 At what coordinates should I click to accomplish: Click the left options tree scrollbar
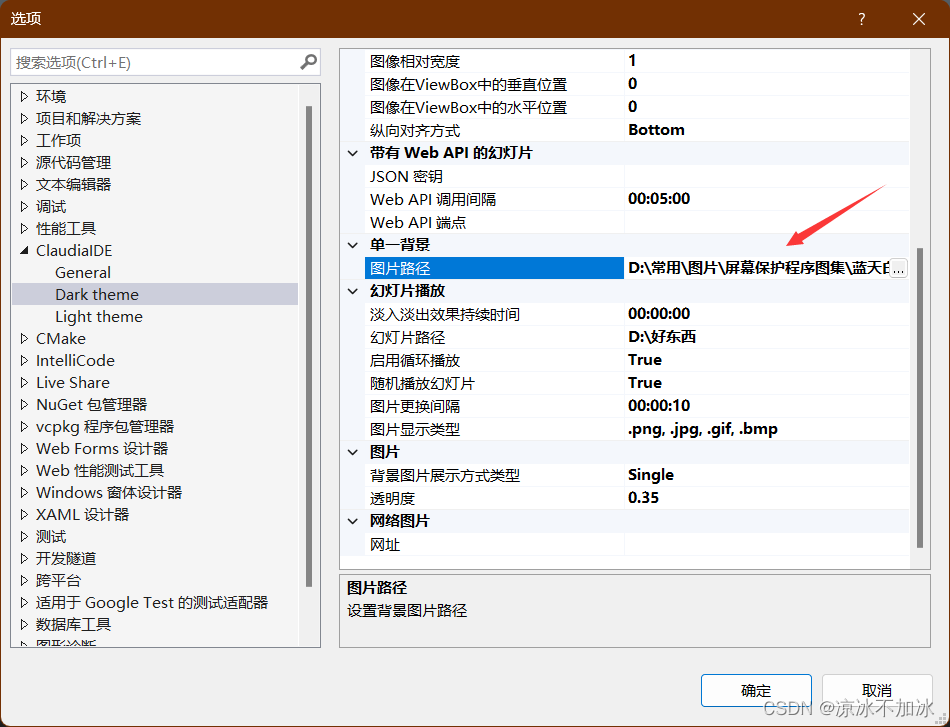[309, 346]
